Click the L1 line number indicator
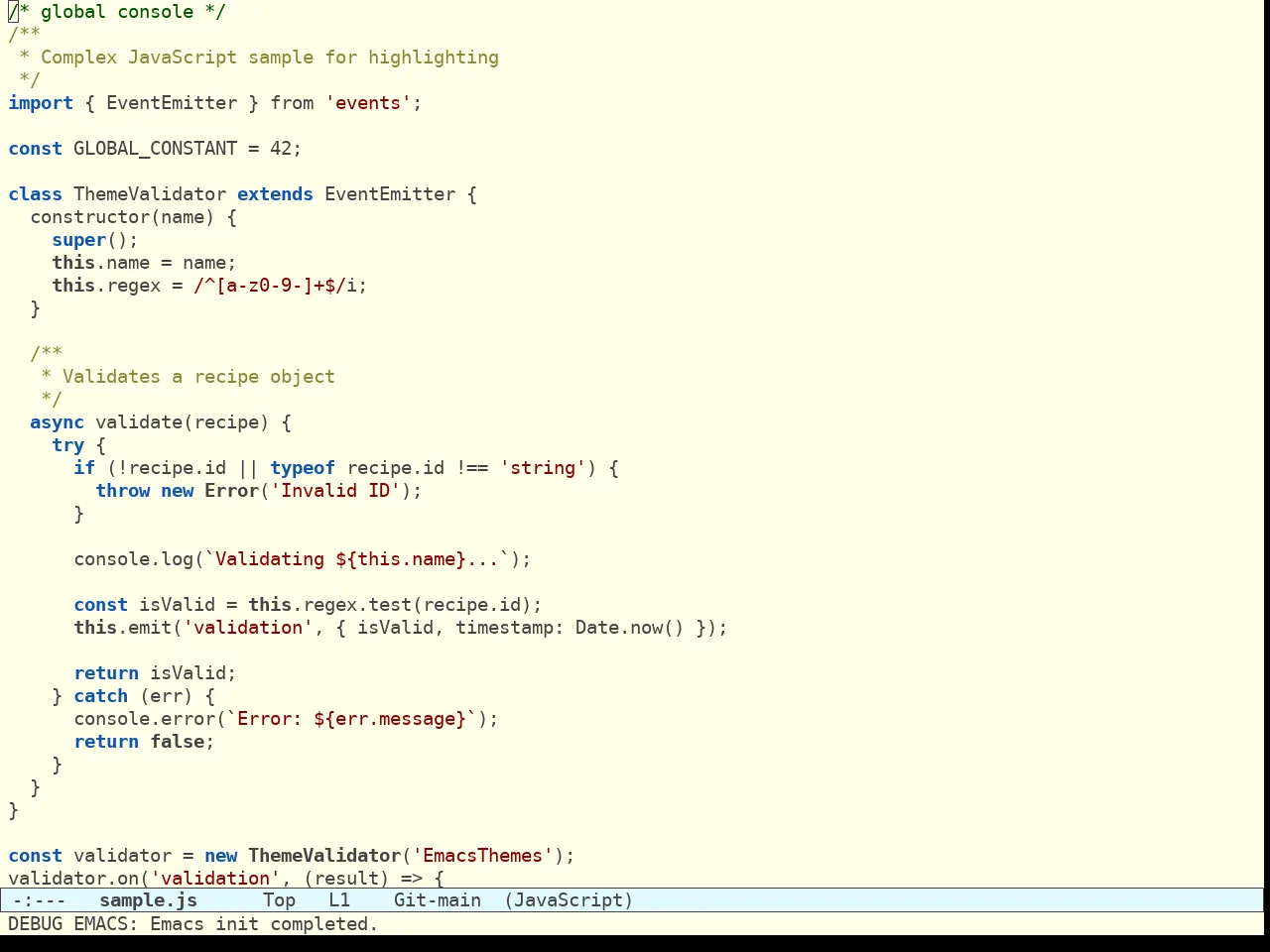Screen dimensions: 1270x952 (339, 900)
